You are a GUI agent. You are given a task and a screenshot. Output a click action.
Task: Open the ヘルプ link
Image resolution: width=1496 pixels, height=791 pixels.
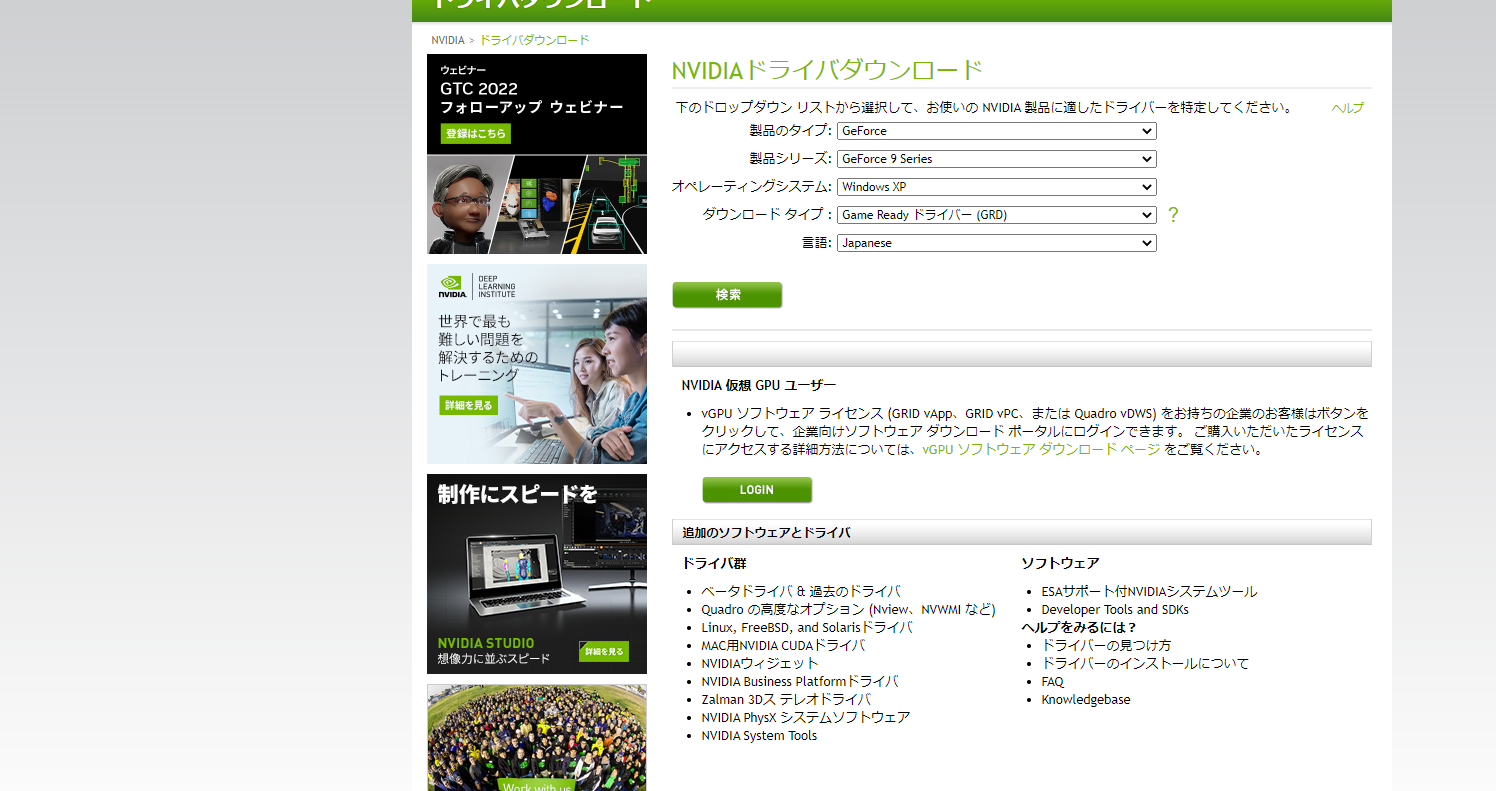click(x=1347, y=108)
